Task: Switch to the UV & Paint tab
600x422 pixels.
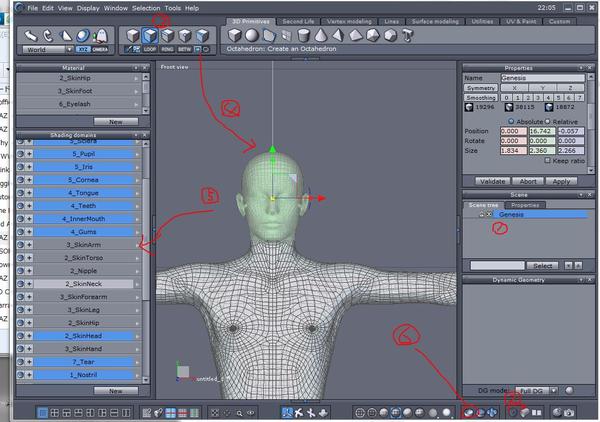Action: 521,21
